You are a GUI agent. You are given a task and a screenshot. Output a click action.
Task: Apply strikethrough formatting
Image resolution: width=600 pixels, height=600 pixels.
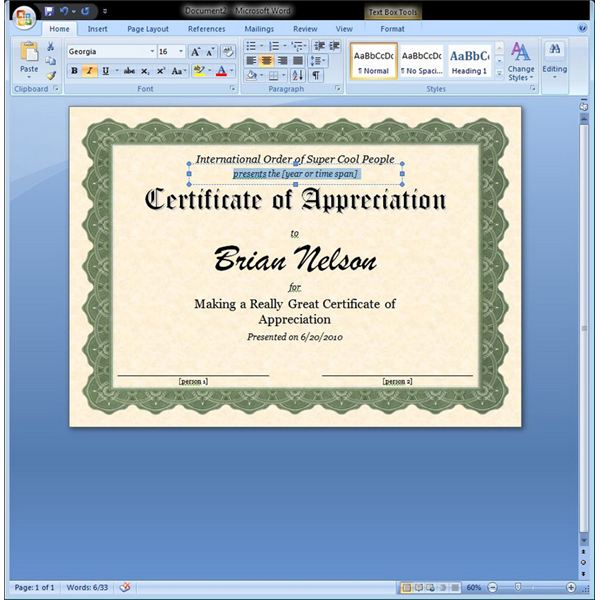coord(129,71)
